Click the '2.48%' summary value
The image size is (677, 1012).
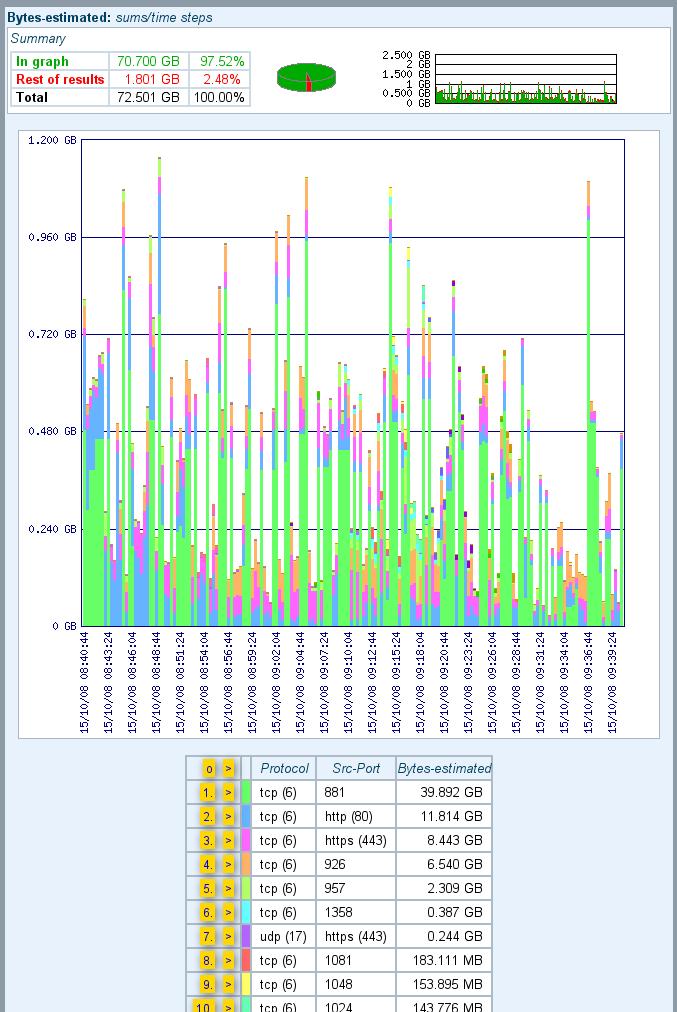coord(222,79)
